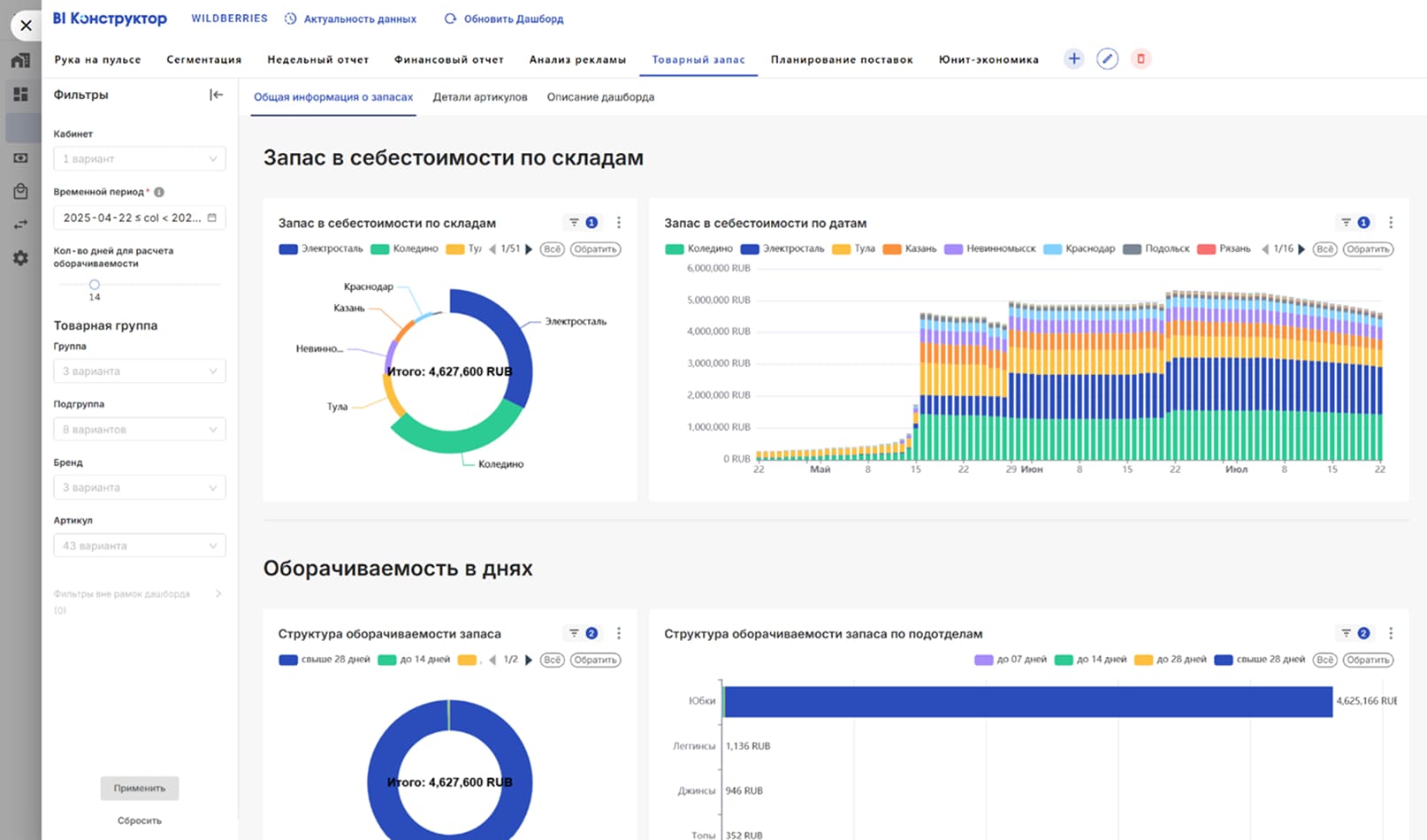Collapse the Фильтры panel with arrow icon
This screenshot has height=840, width=1427.
pyautogui.click(x=216, y=95)
